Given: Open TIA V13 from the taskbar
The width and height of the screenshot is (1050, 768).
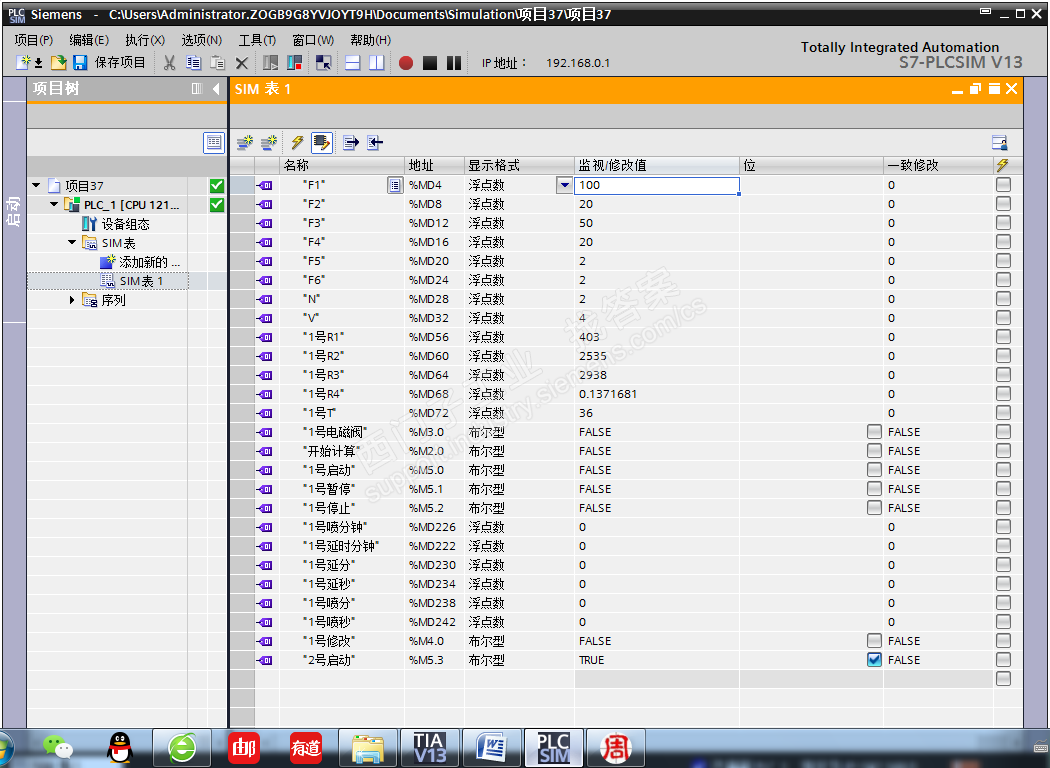Looking at the screenshot, I should (x=429, y=748).
